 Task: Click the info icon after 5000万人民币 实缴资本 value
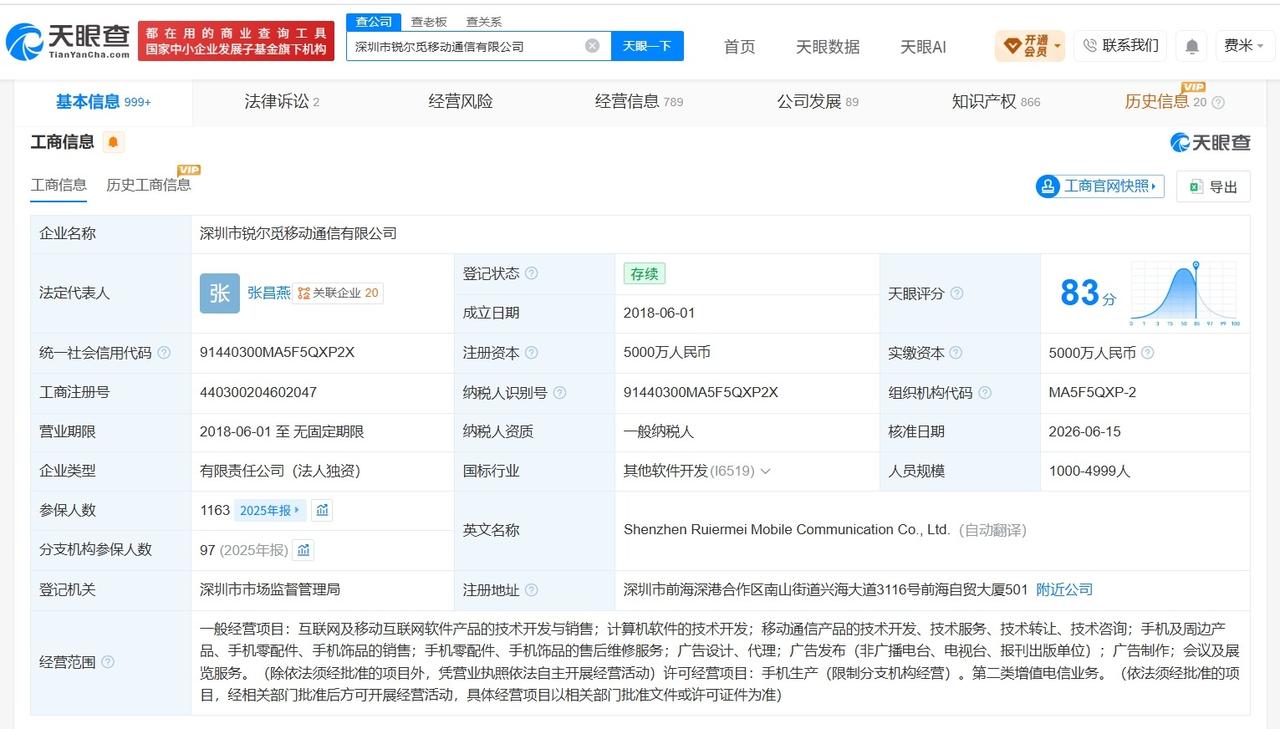click(x=1147, y=353)
